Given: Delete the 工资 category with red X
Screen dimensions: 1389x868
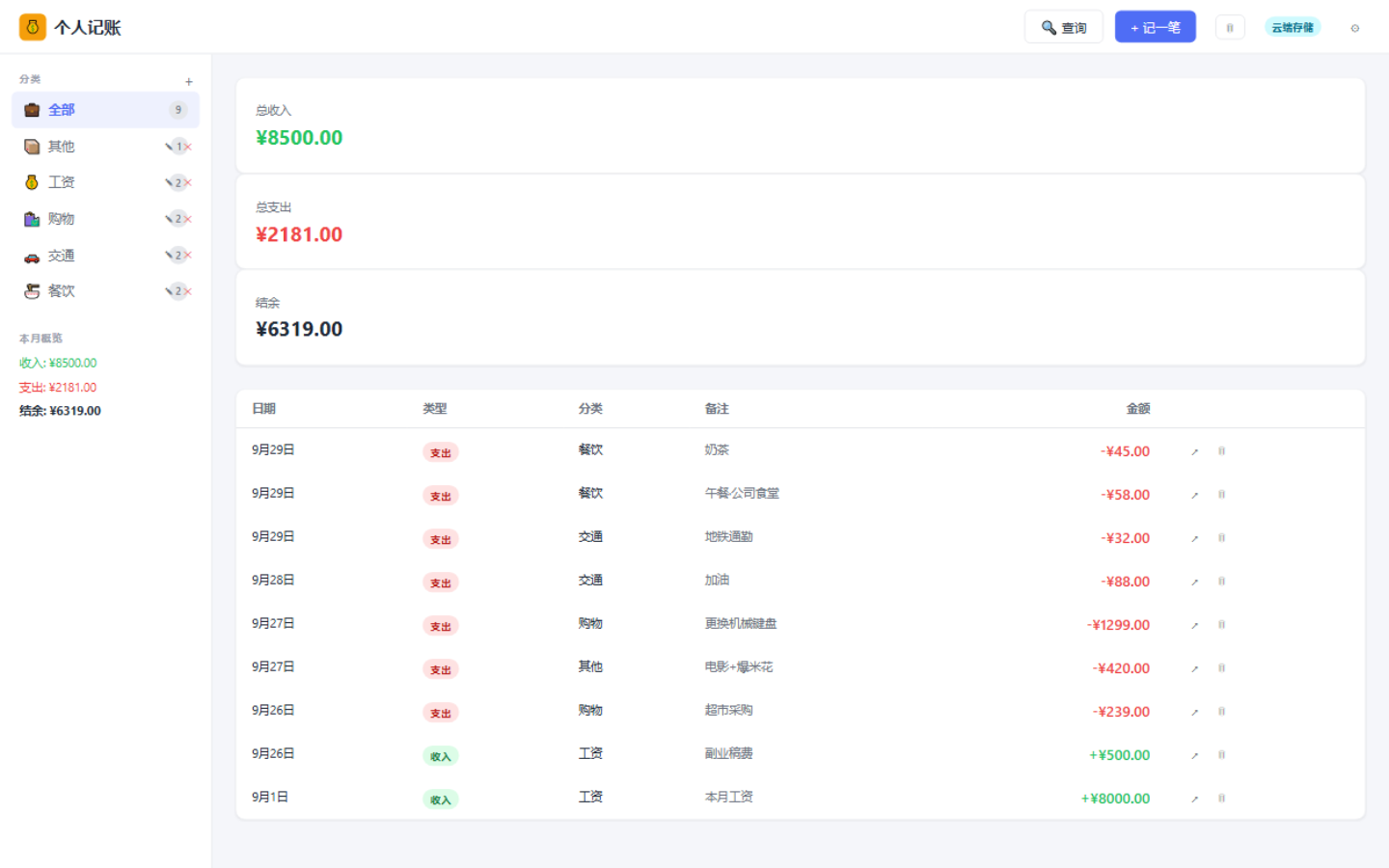Looking at the screenshot, I should pyautogui.click(x=188, y=182).
